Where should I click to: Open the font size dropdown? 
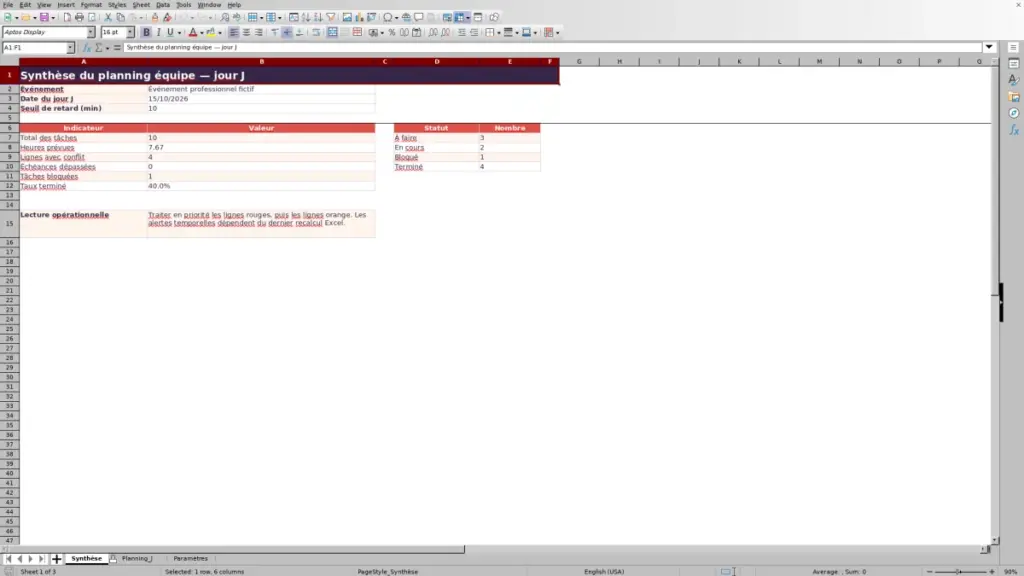(x=130, y=33)
